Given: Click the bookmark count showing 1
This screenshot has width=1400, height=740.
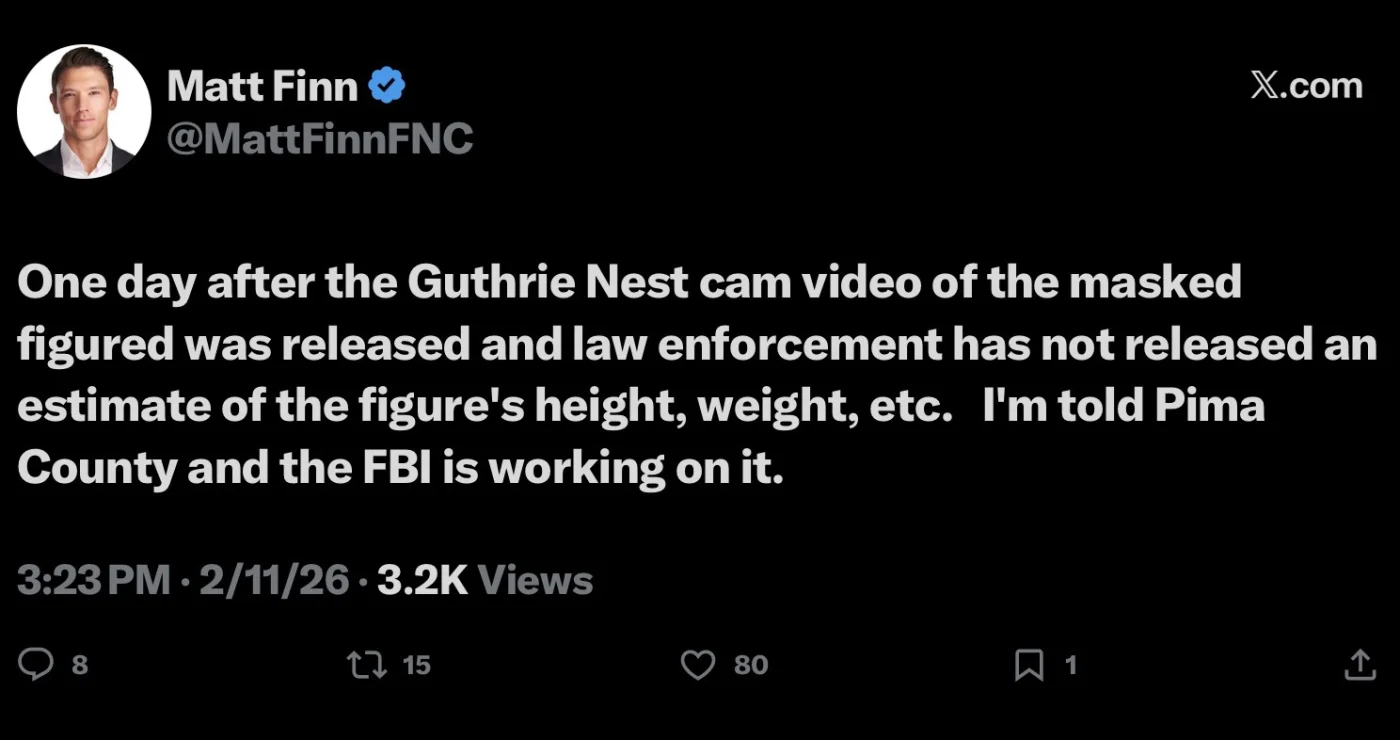Looking at the screenshot, I should pos(1071,665).
